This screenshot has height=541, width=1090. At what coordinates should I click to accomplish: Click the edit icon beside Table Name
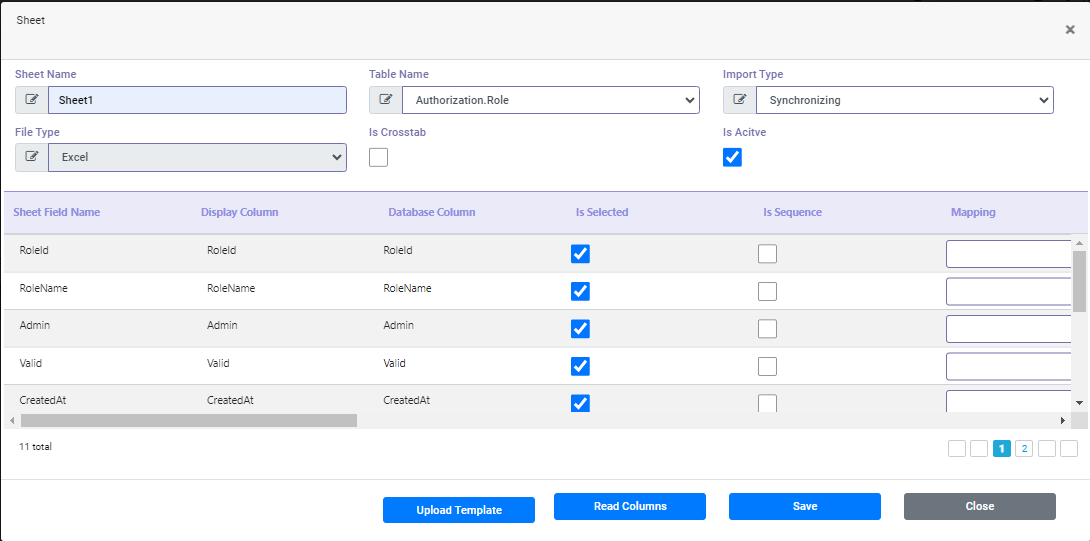[x=386, y=100]
